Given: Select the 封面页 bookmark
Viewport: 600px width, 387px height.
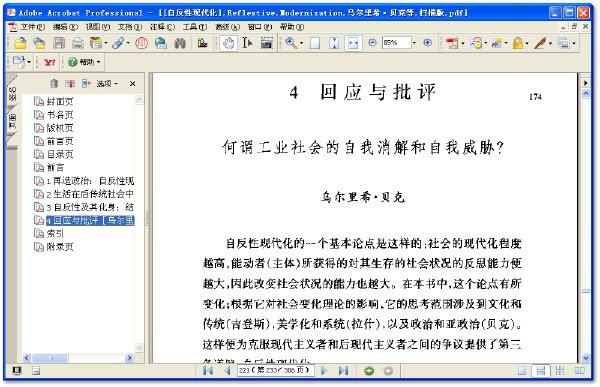Looking at the screenshot, I should coord(60,101).
